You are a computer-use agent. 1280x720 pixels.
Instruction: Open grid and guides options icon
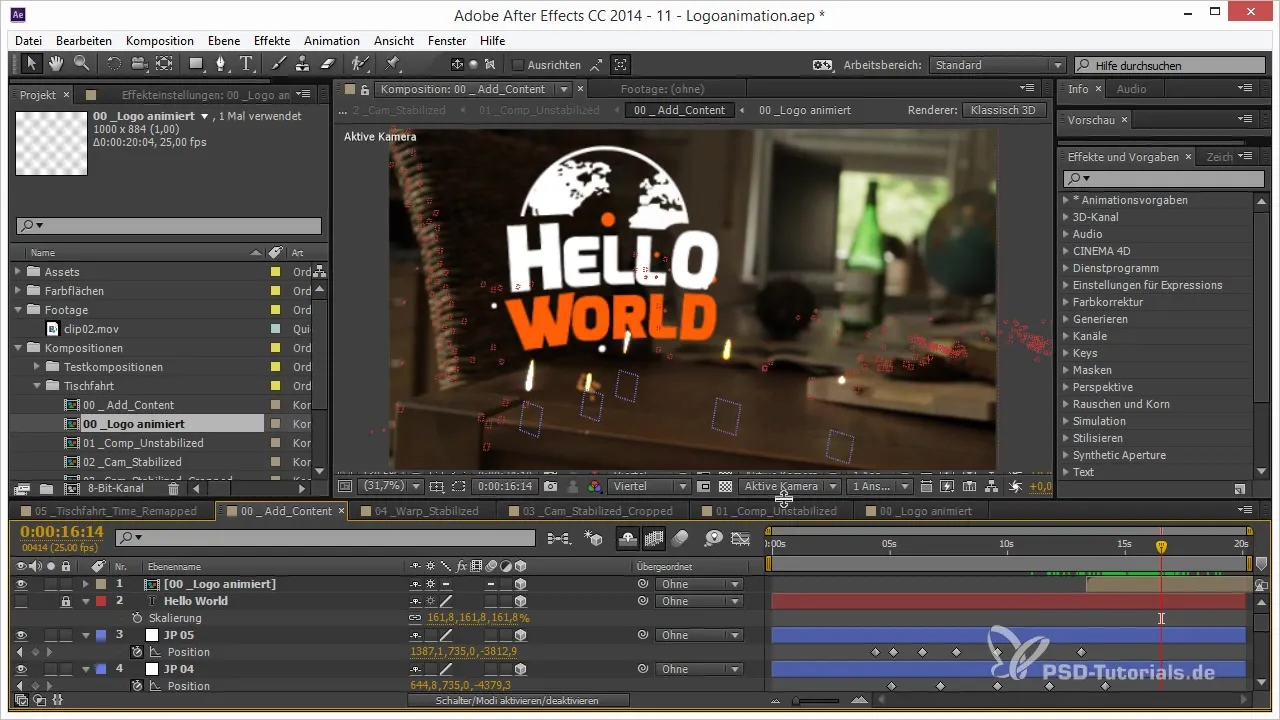point(436,487)
